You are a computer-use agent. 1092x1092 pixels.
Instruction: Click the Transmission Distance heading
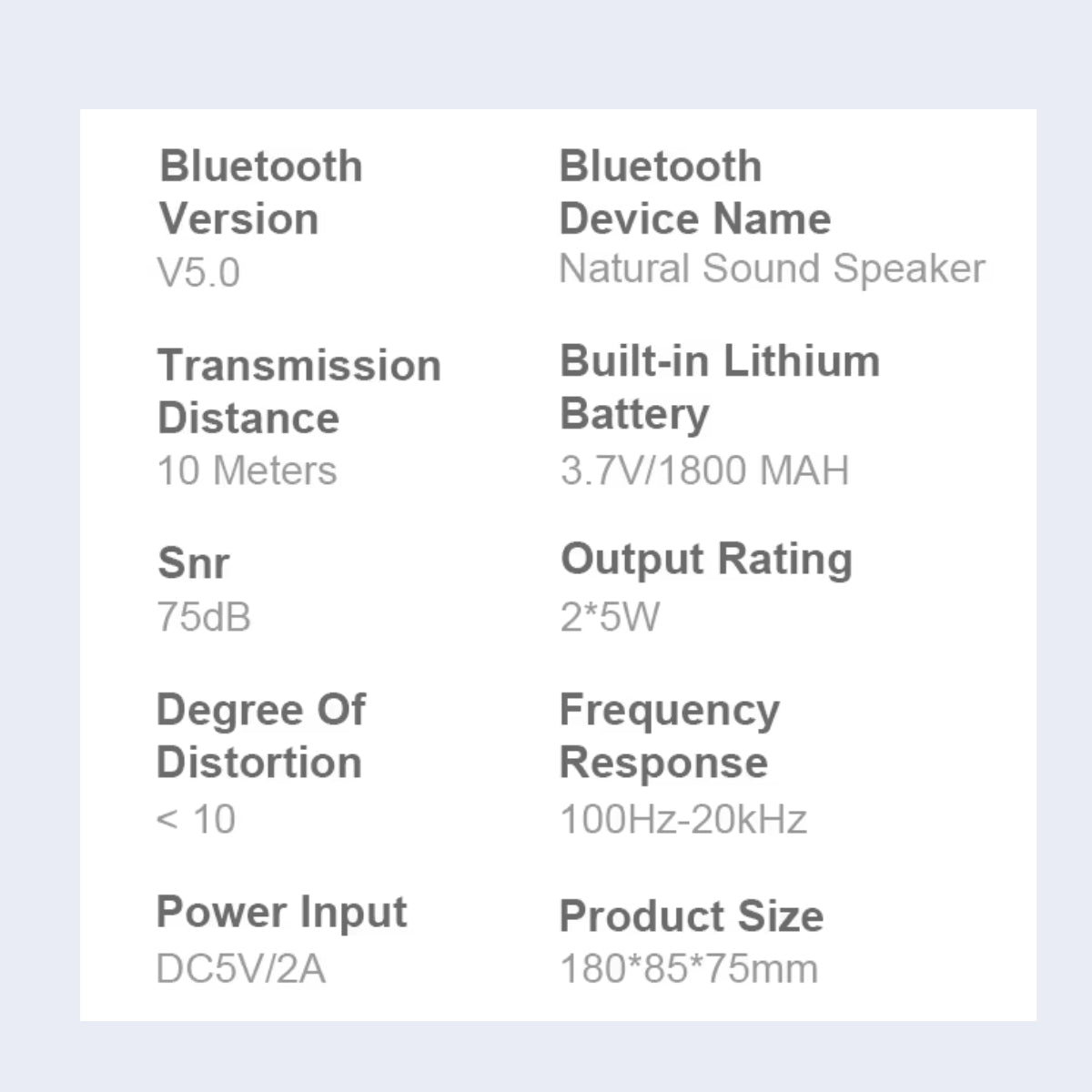pyautogui.click(x=298, y=391)
